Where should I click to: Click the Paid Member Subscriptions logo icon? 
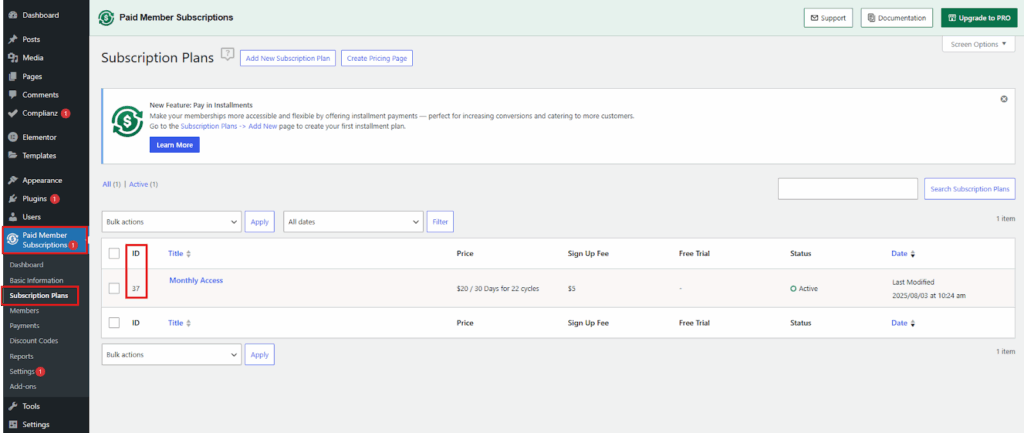click(x=106, y=18)
